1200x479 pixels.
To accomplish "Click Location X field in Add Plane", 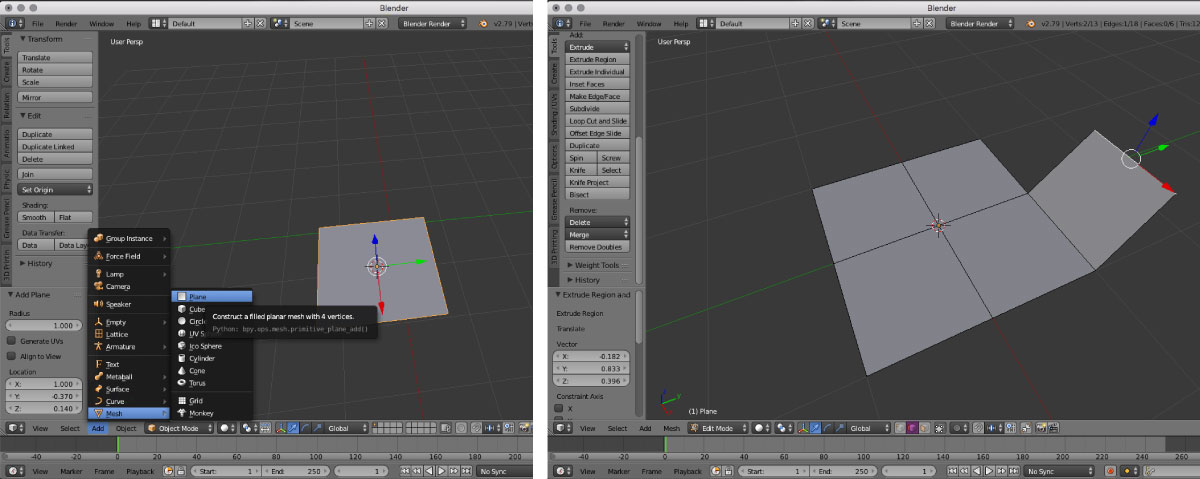I will pyautogui.click(x=45, y=384).
